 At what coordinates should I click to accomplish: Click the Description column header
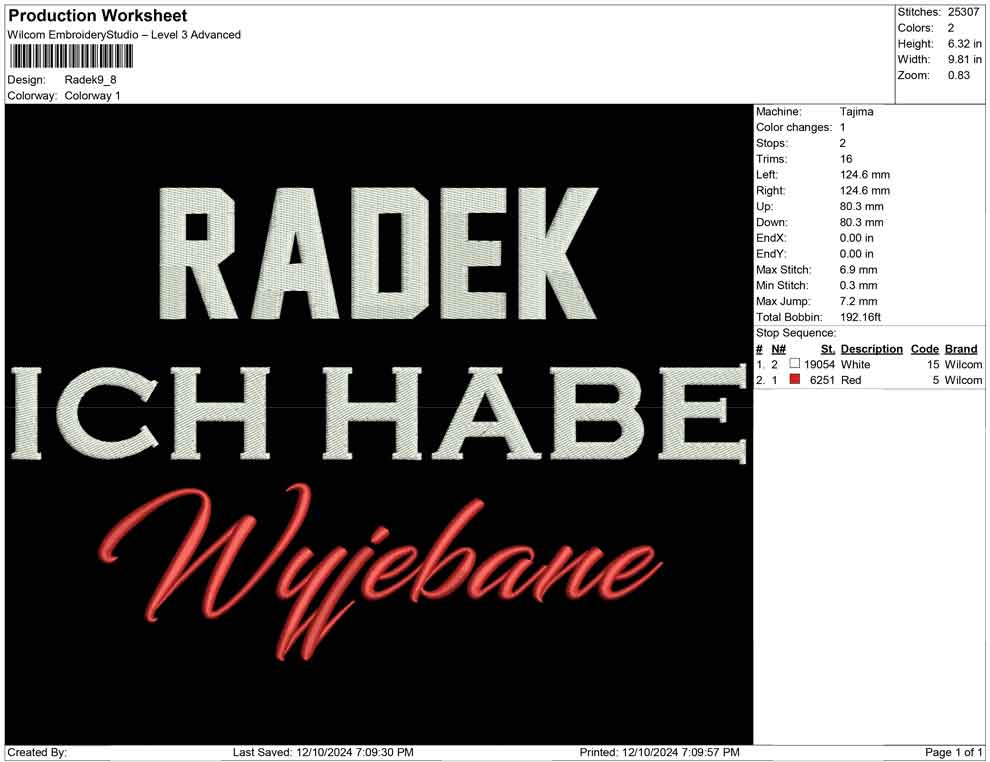point(871,348)
